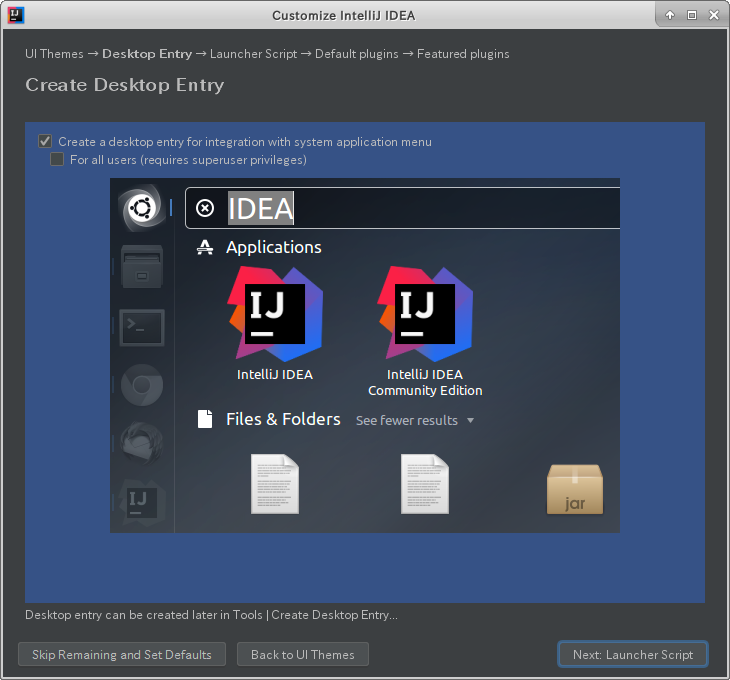Click the Applications category icon
The width and height of the screenshot is (730, 680).
coord(205,247)
